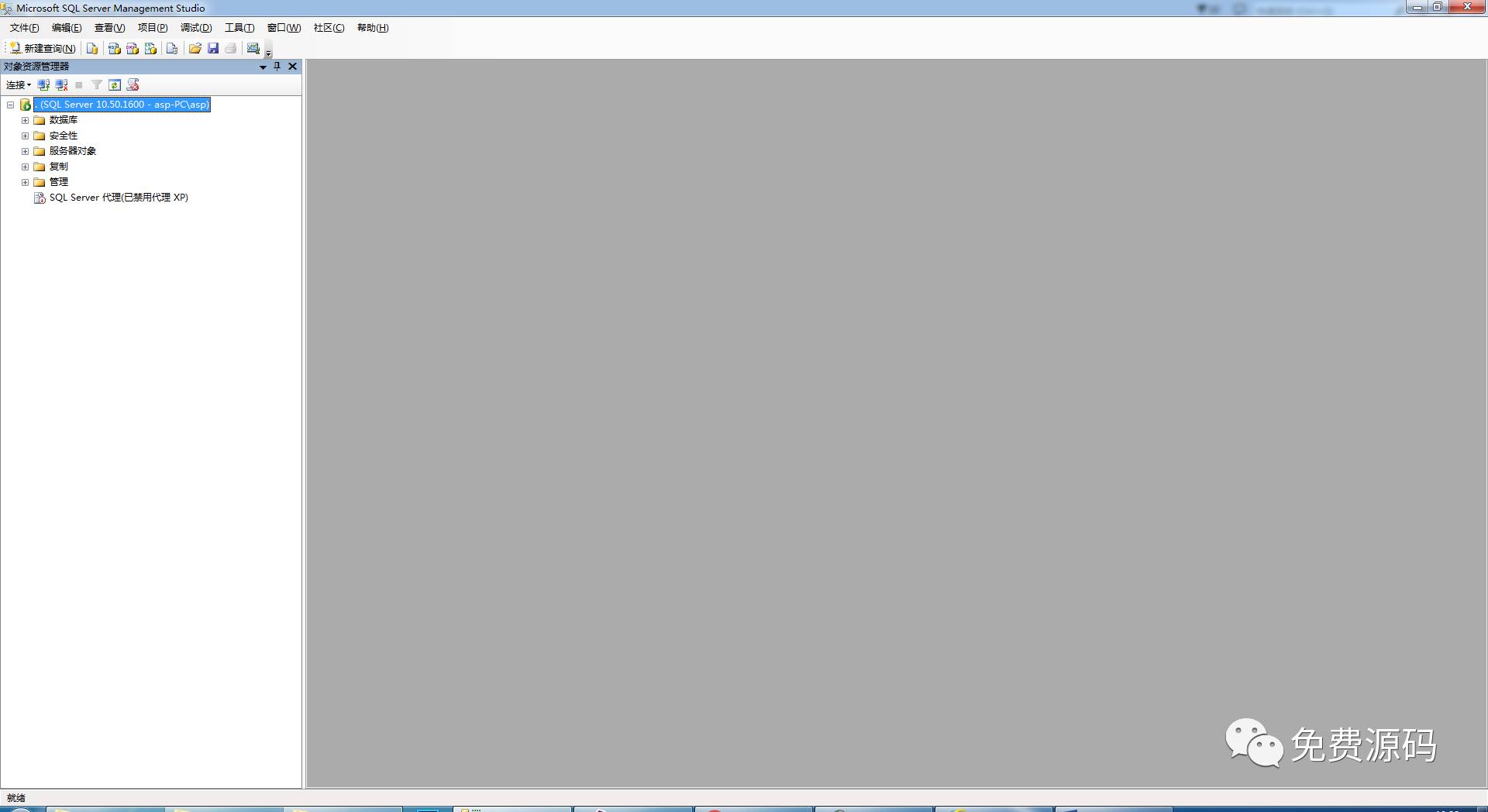This screenshot has width=1488, height=812.
Task: Expand the 服务器对象 folder
Action: [25, 151]
